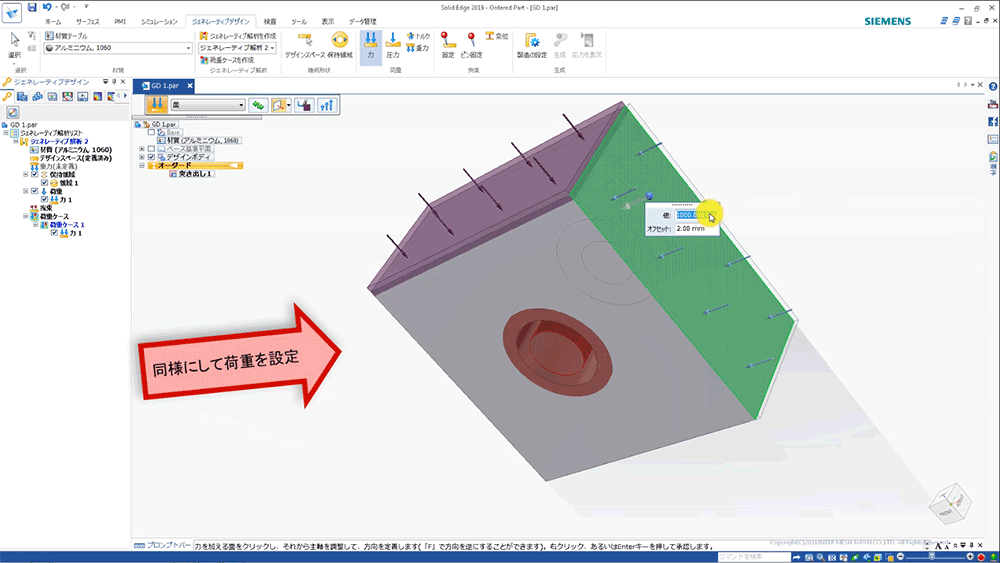Click the load distribution icon on the command bar

304,105
